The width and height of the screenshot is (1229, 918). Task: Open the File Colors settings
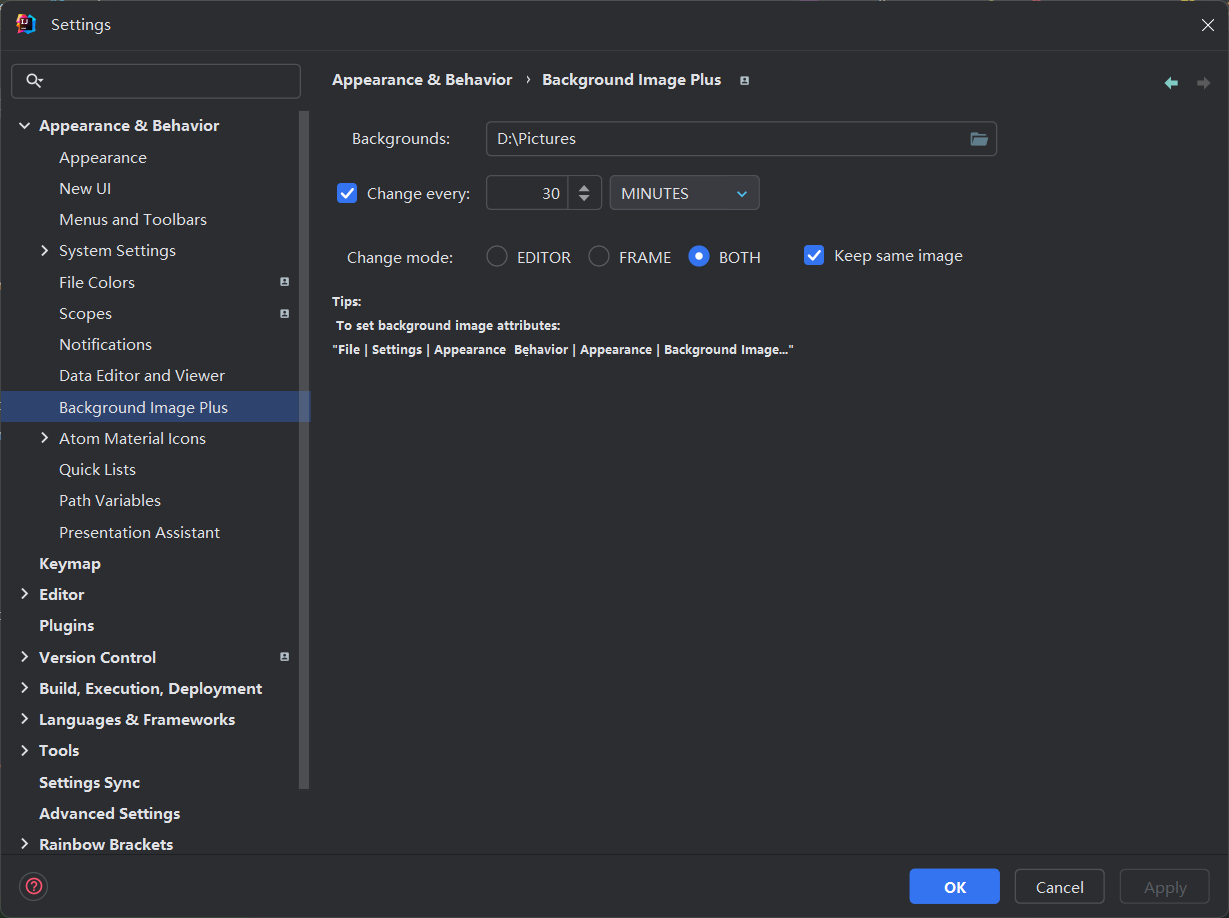click(97, 283)
